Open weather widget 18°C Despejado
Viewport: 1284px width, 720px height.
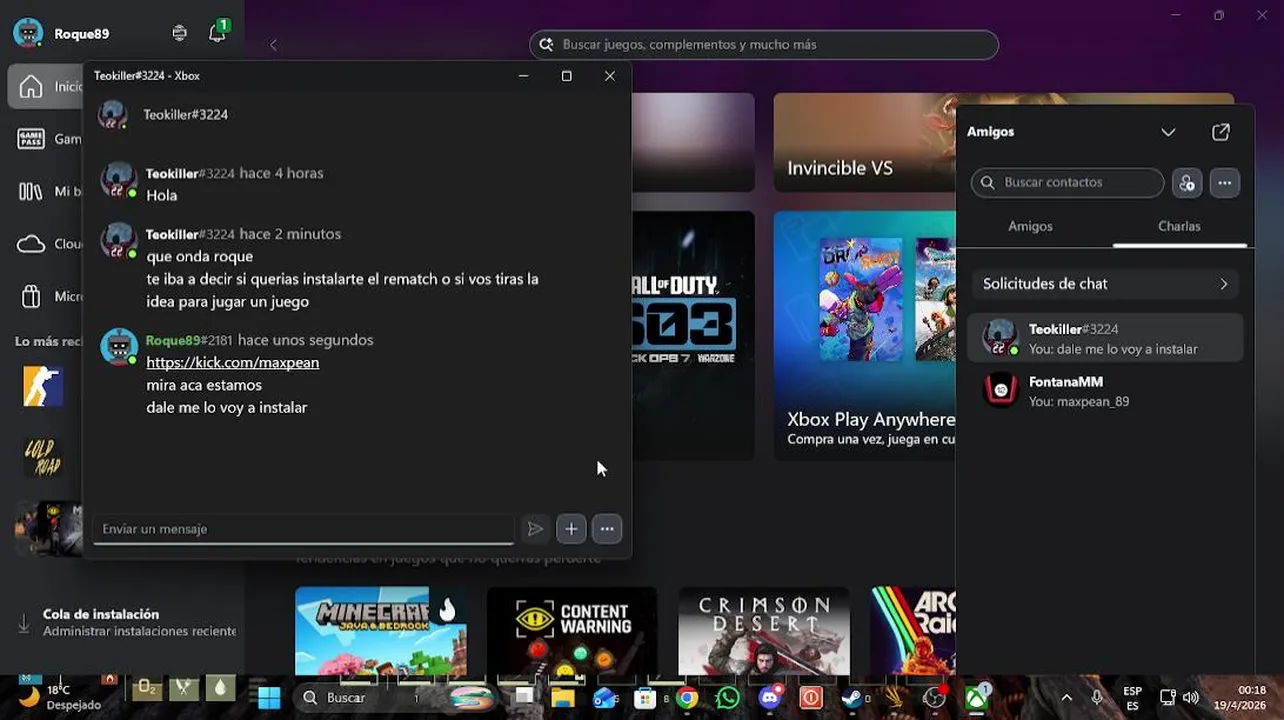61,697
